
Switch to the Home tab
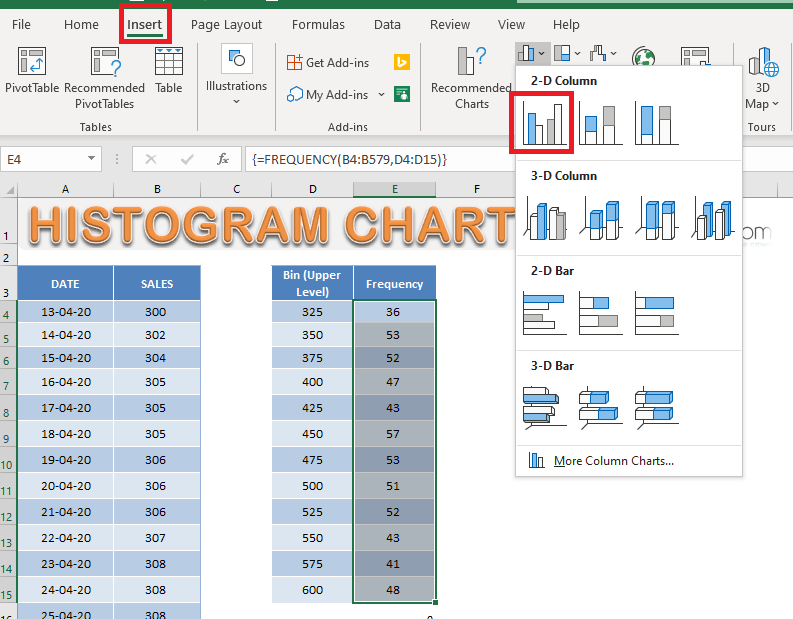click(81, 24)
